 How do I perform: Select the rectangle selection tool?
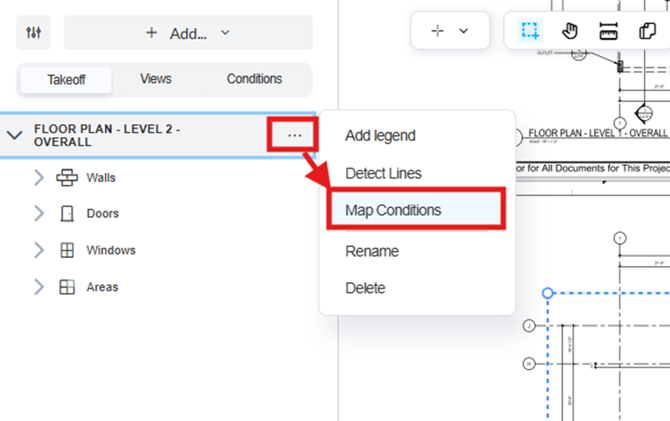pyautogui.click(x=529, y=31)
